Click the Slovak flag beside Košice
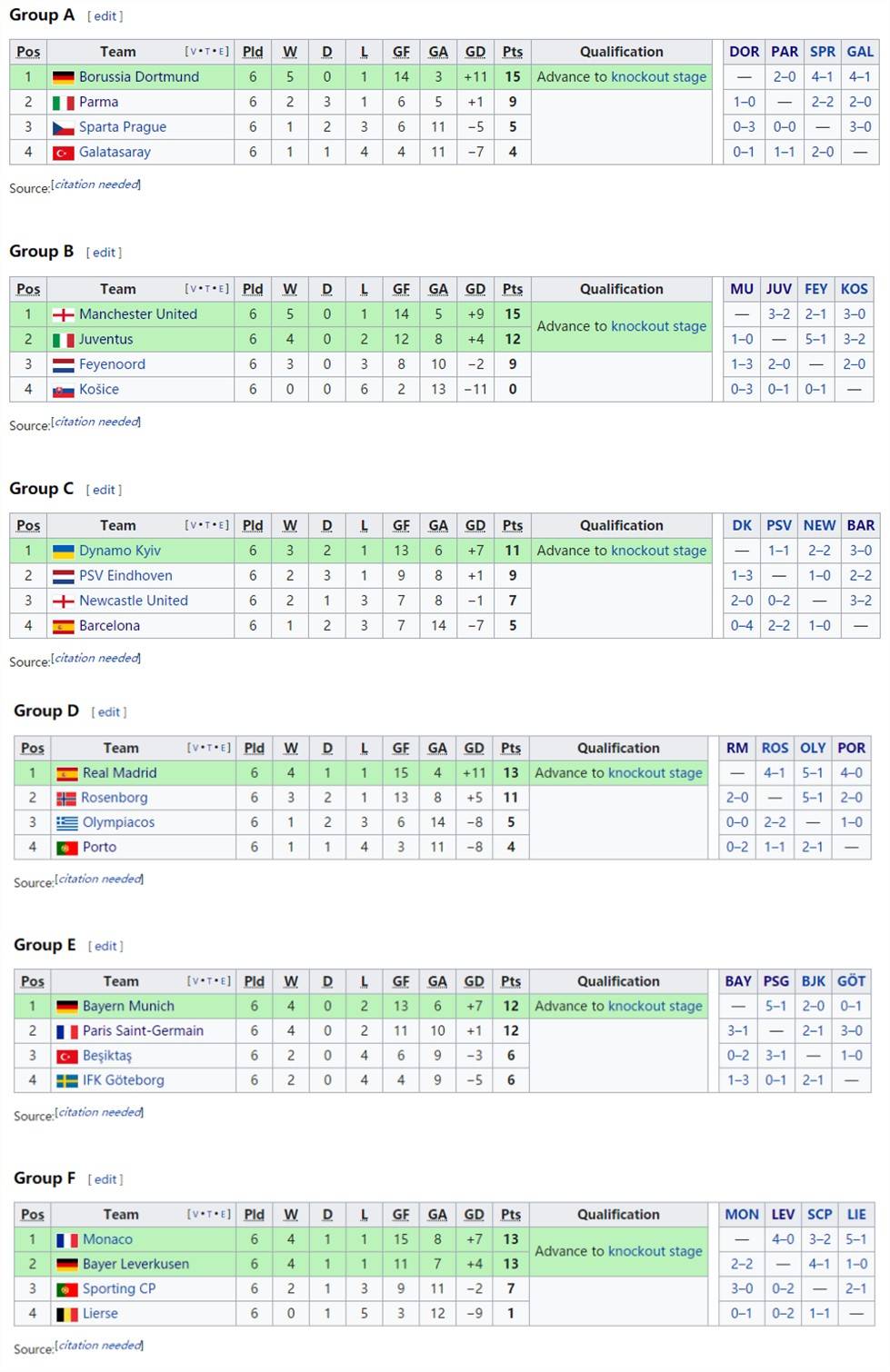890x1372 pixels. [x=63, y=391]
